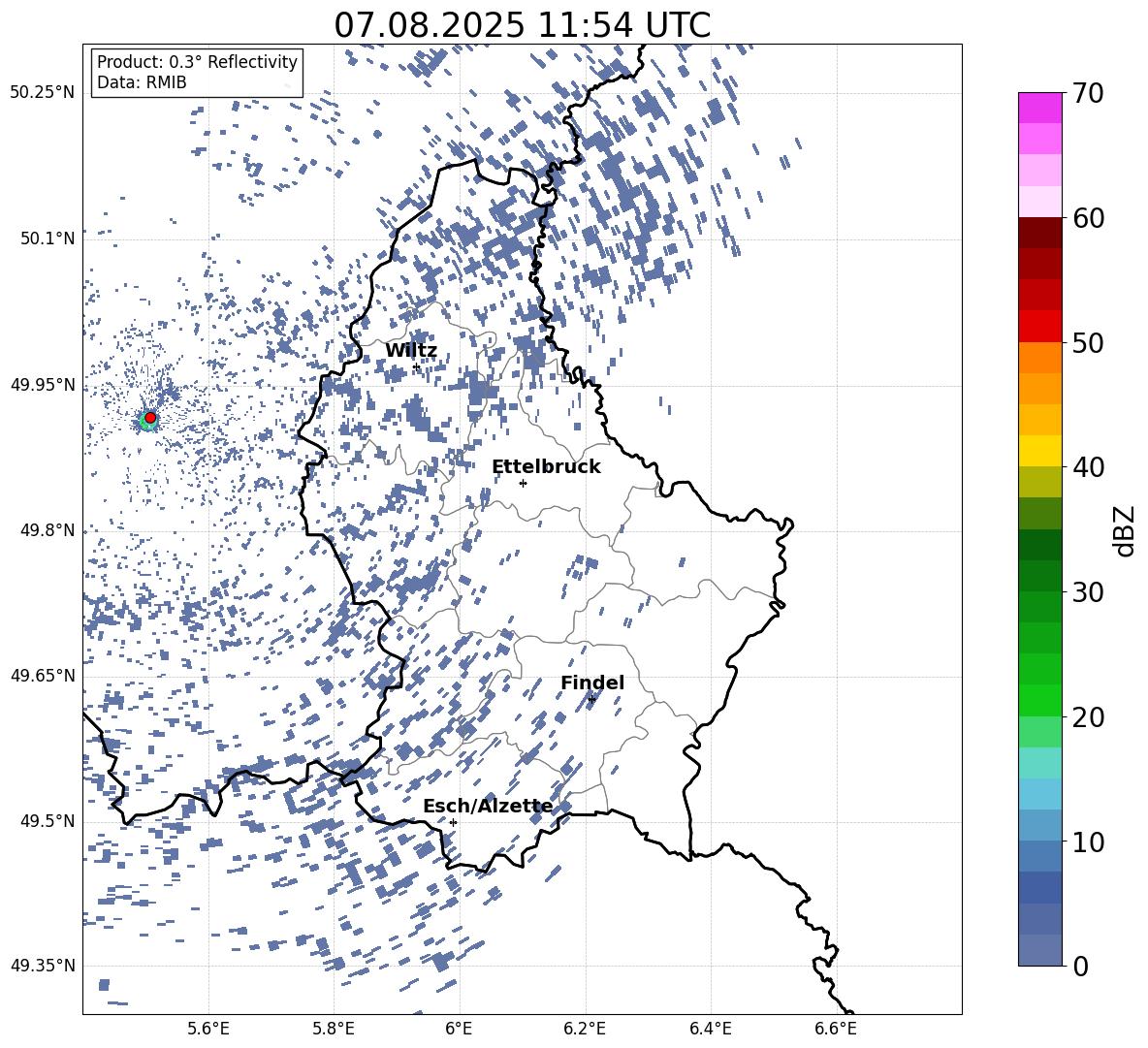Click the 6.2°E longitude label
The width and height of the screenshot is (1148, 1048).
point(585,1029)
